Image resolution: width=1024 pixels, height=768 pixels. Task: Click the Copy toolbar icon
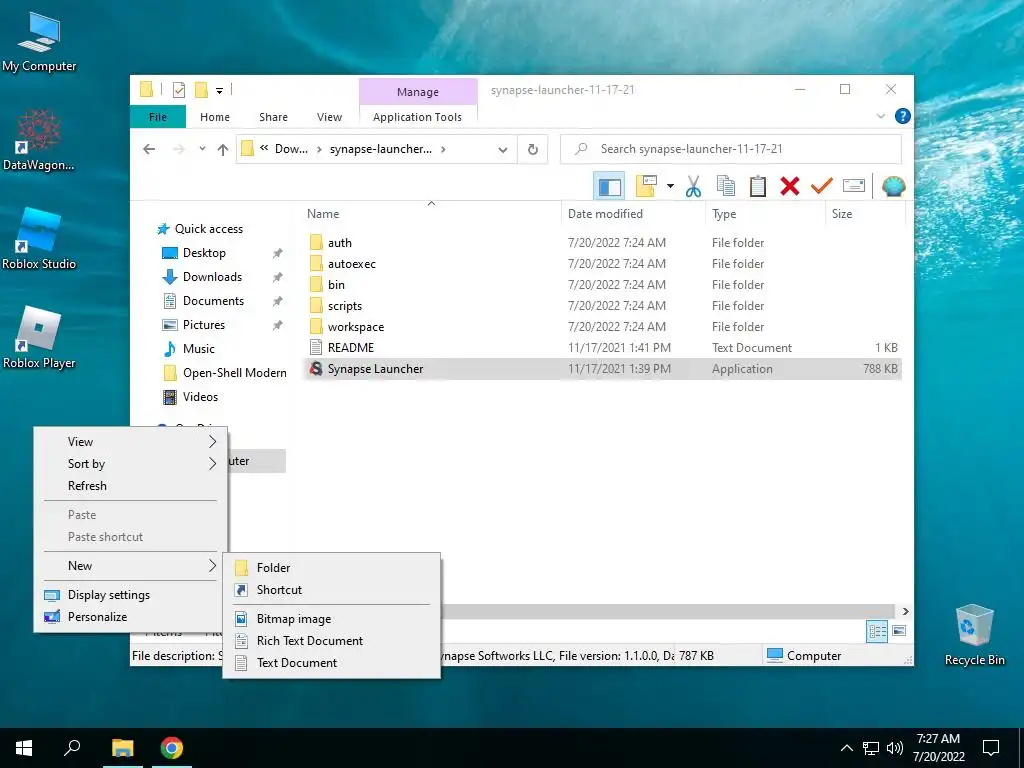pos(726,186)
